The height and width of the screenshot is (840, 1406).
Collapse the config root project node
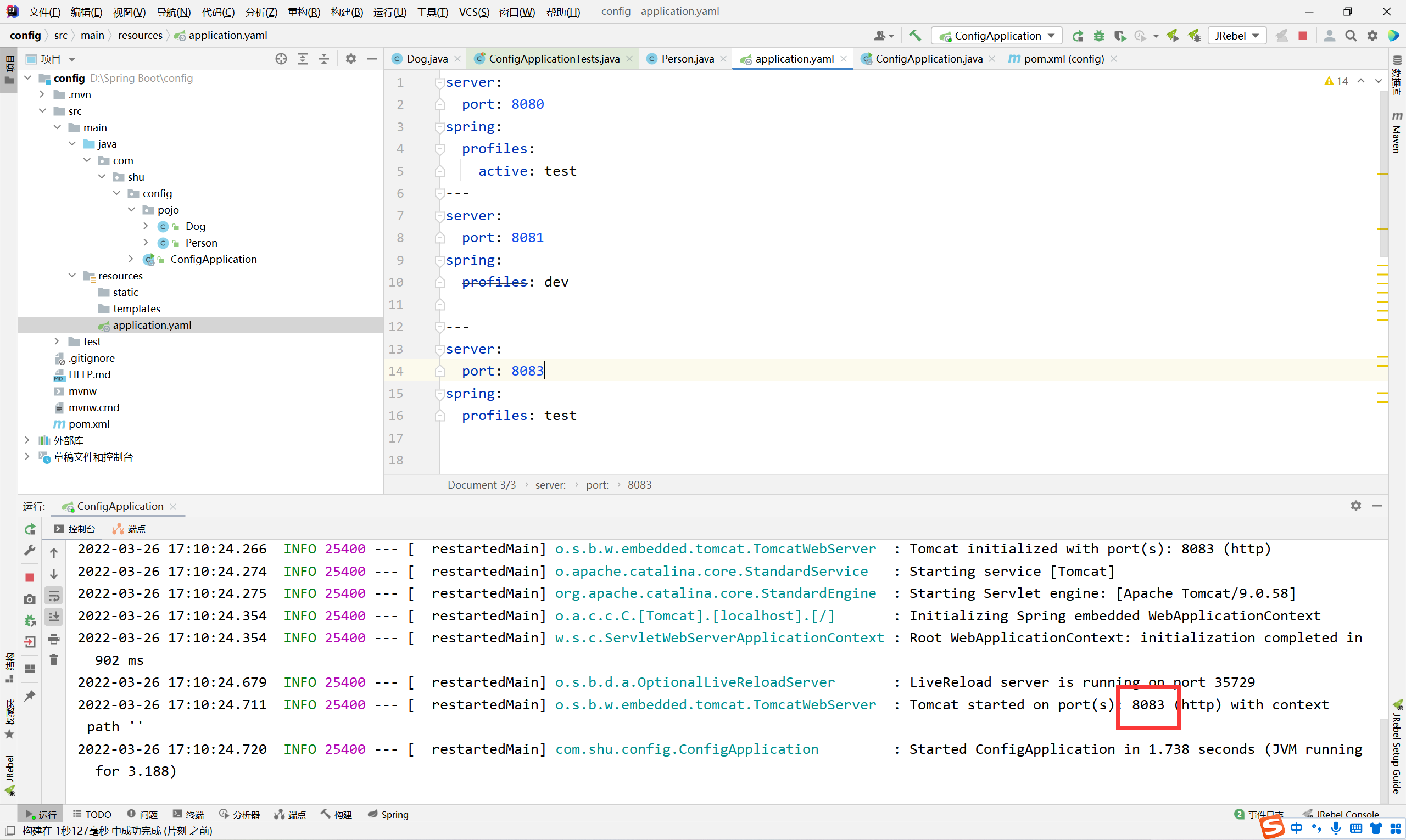[x=28, y=77]
